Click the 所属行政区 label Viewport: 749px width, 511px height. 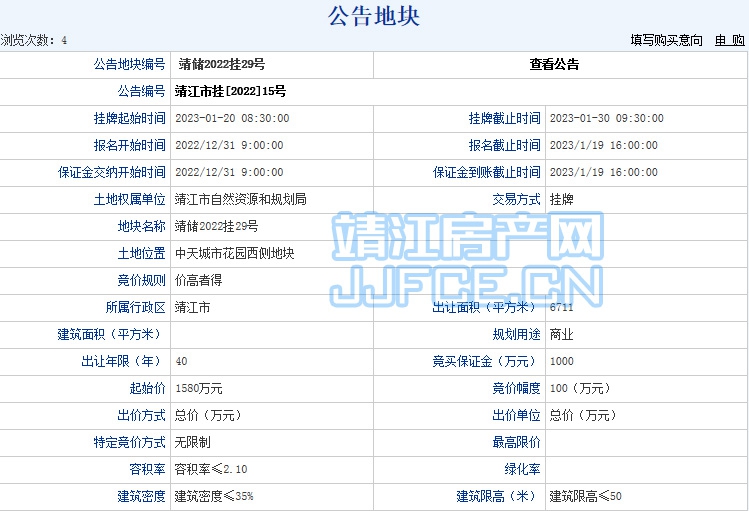pos(136,307)
